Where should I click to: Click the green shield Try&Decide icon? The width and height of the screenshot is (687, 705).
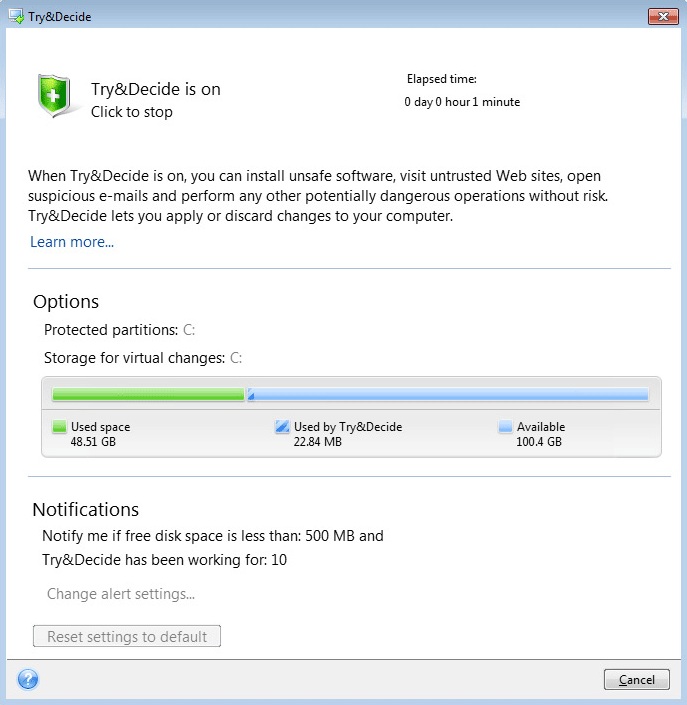pyautogui.click(x=54, y=96)
